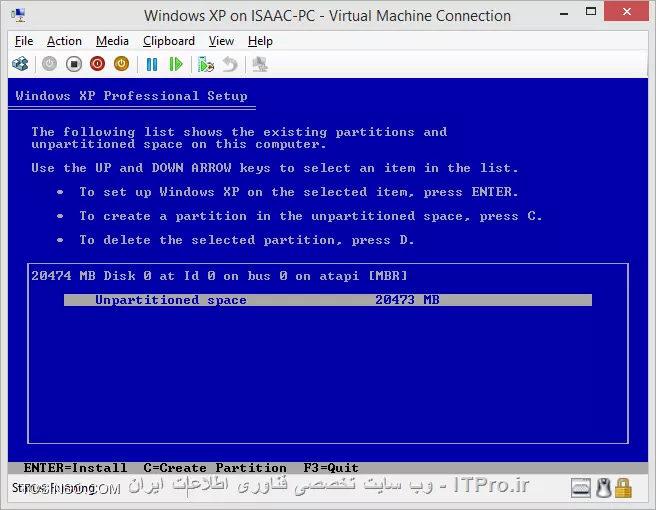Click the Ctrl+Alt+Delete toolbar icon
Viewport: 656px width, 510px height.
point(20,64)
